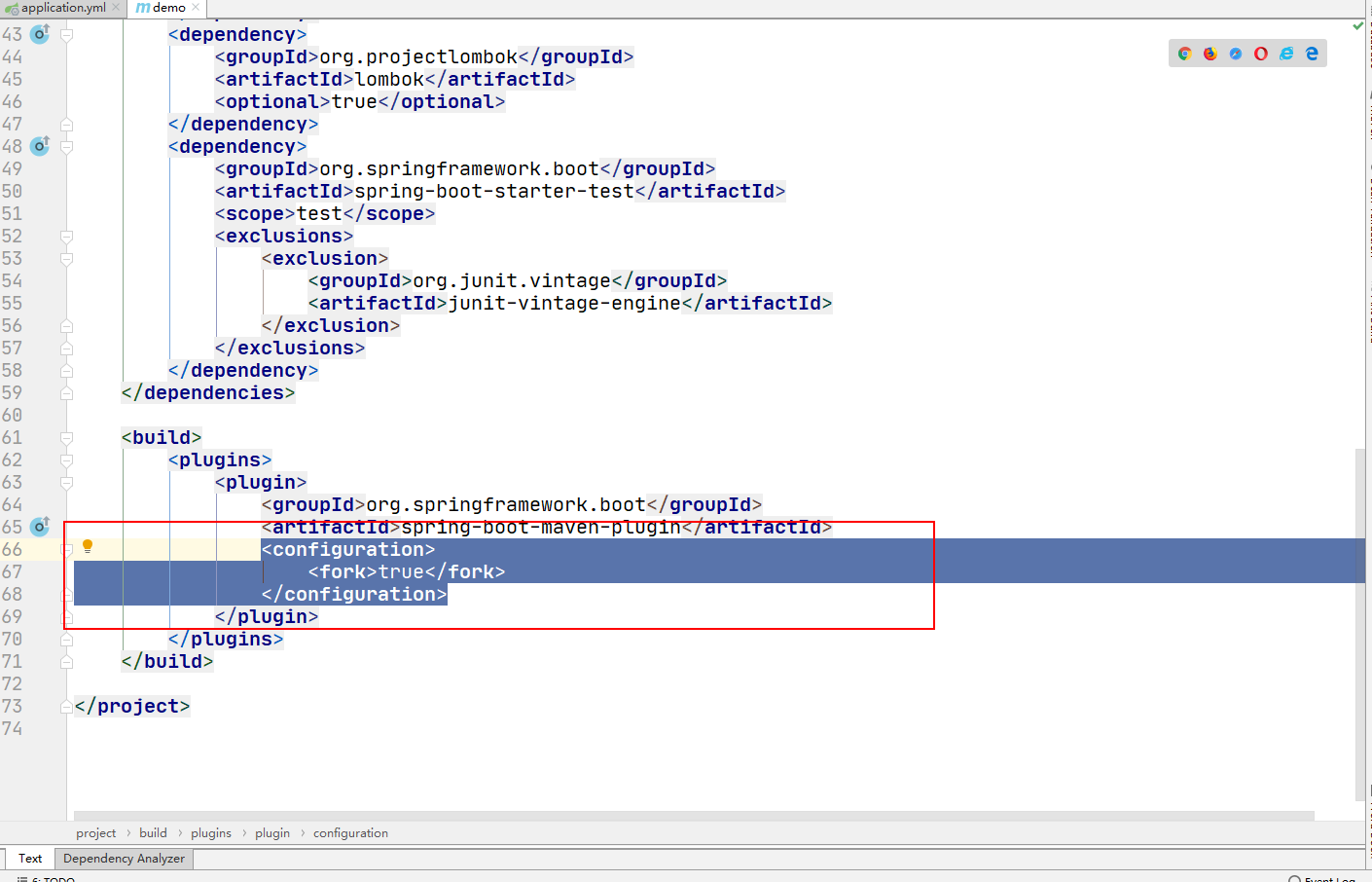Click the configuration breadcrumb at the bottom
This screenshot has width=1372, height=882.
tap(350, 832)
